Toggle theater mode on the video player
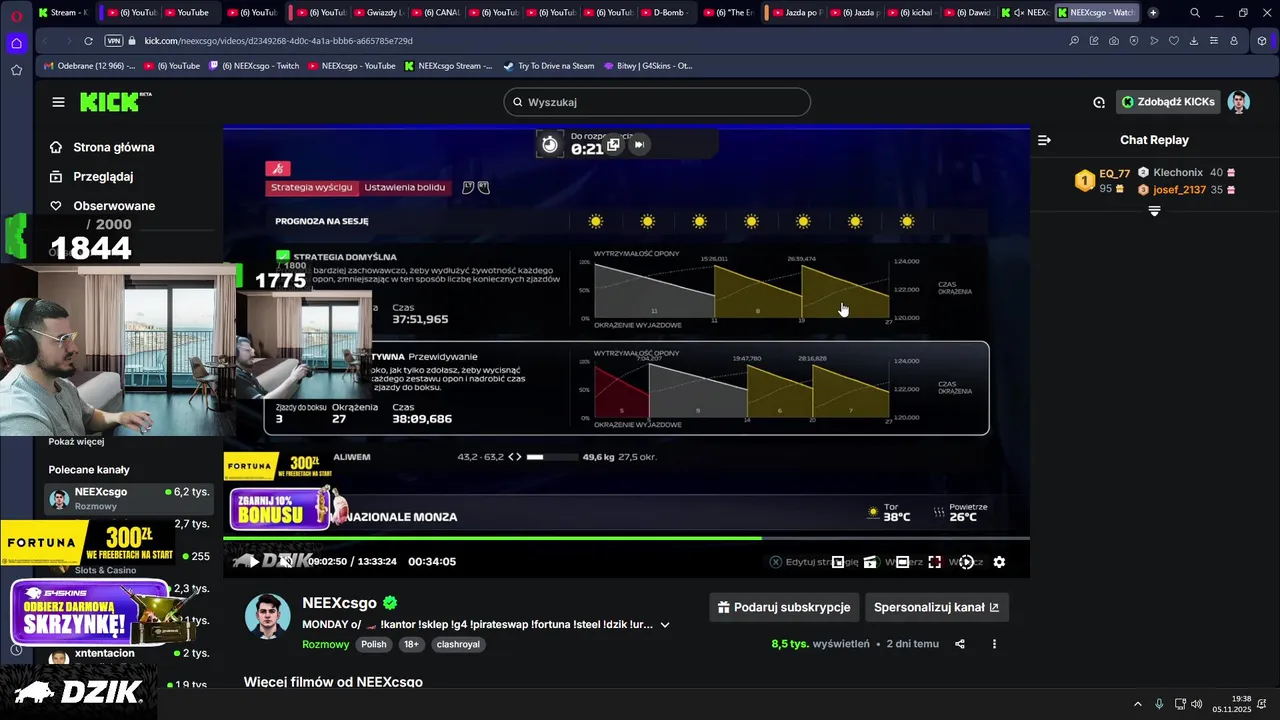1280x720 pixels. coord(902,562)
